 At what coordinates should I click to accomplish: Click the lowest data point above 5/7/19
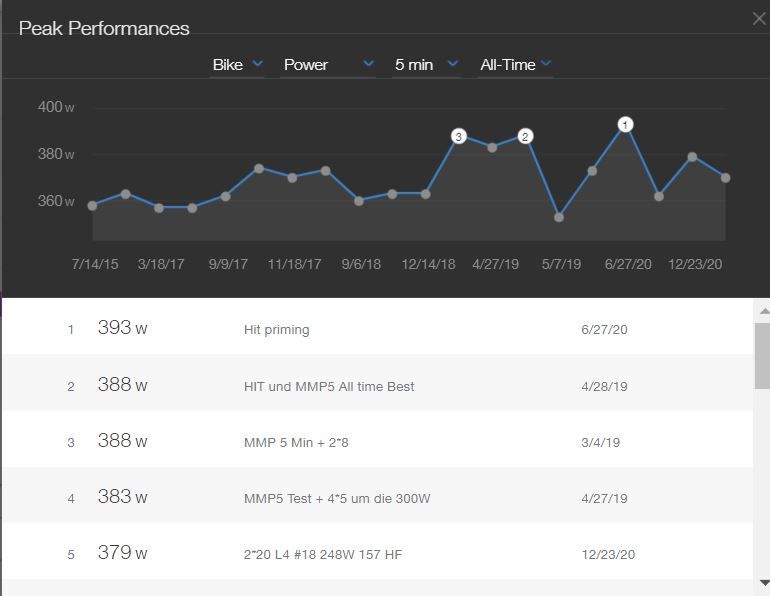click(x=559, y=217)
